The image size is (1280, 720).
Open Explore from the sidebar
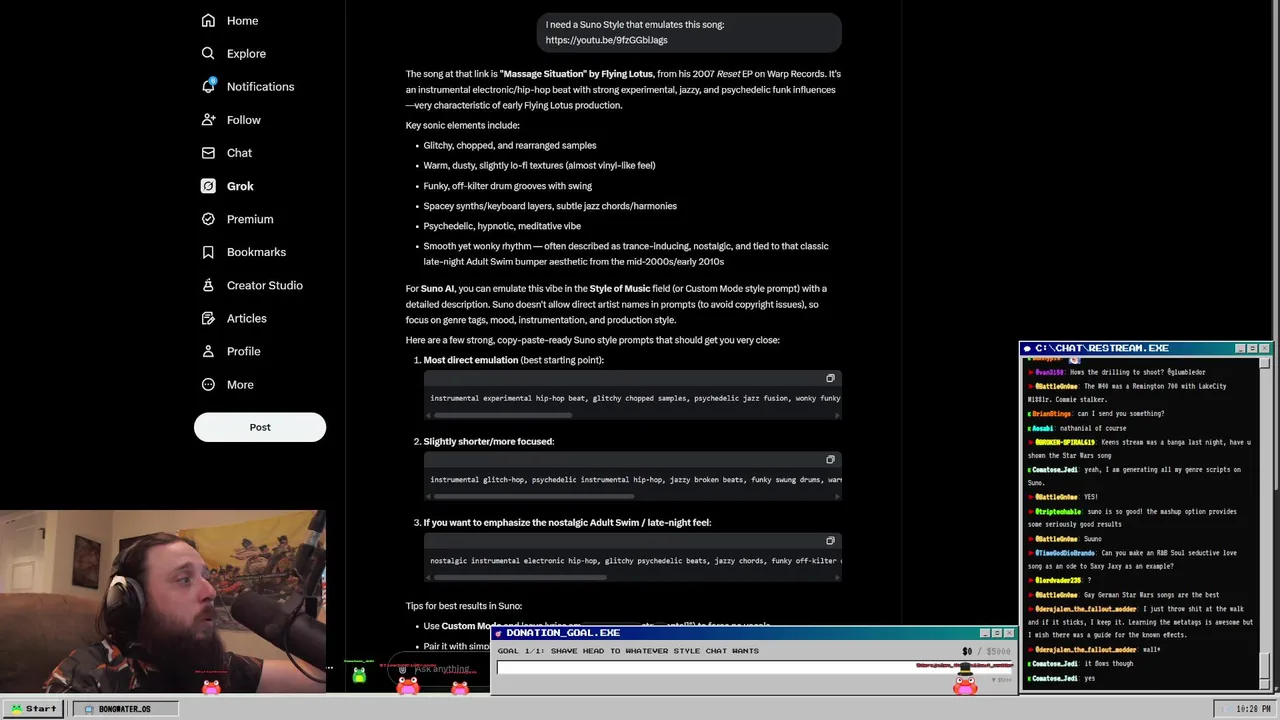pyautogui.click(x=234, y=53)
